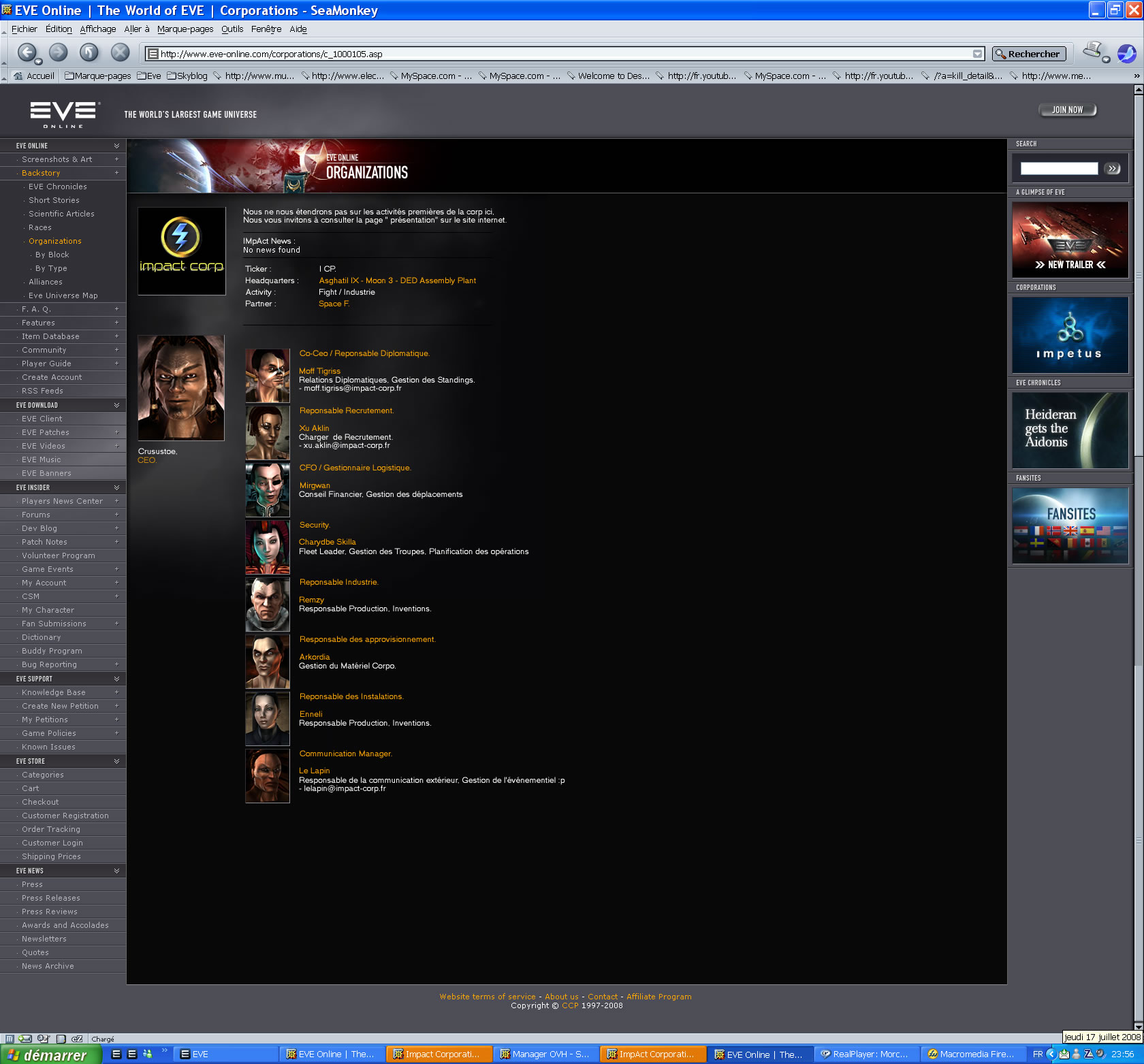
Task: Click the JOIN NOW button
Action: pyautogui.click(x=1068, y=110)
